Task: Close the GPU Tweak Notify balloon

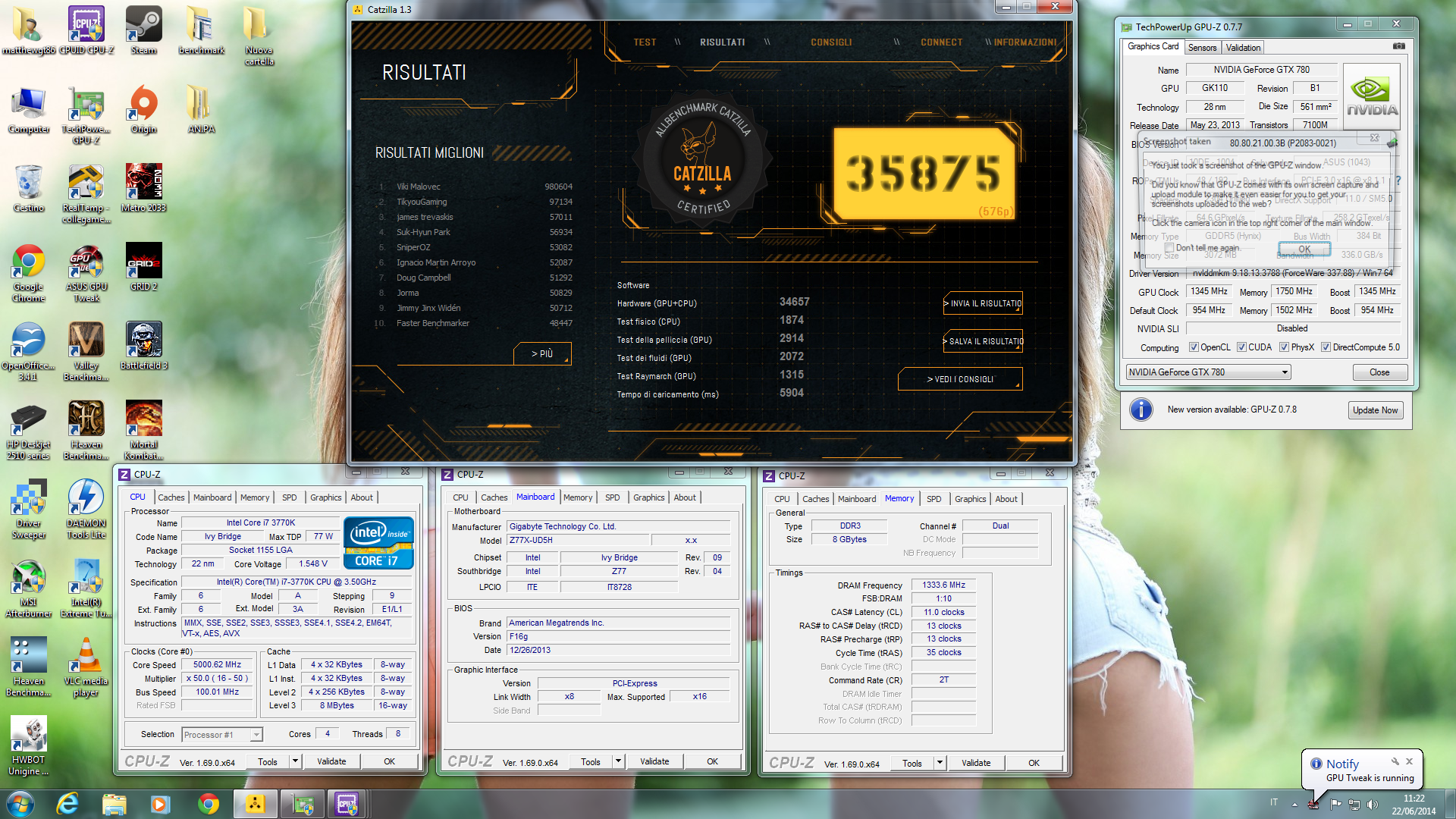Action: (1409, 761)
